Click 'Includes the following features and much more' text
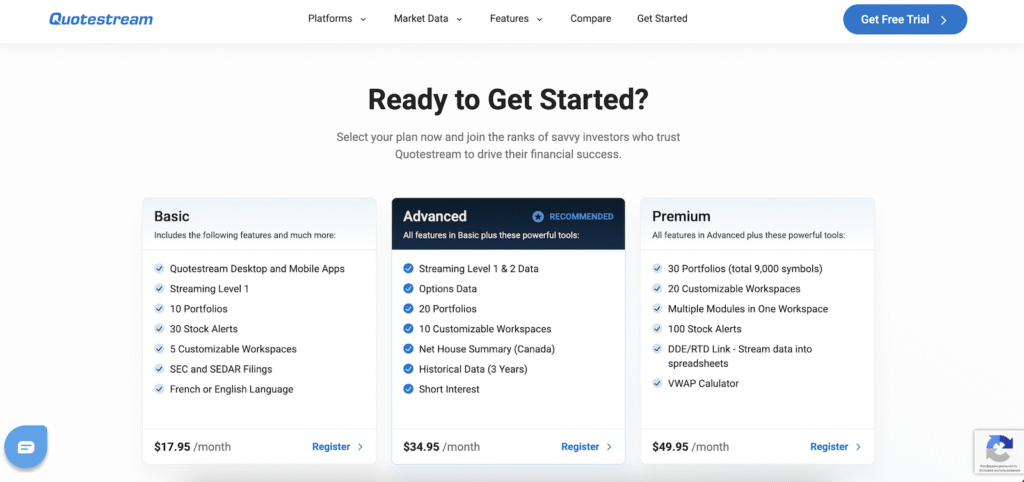 245,234
